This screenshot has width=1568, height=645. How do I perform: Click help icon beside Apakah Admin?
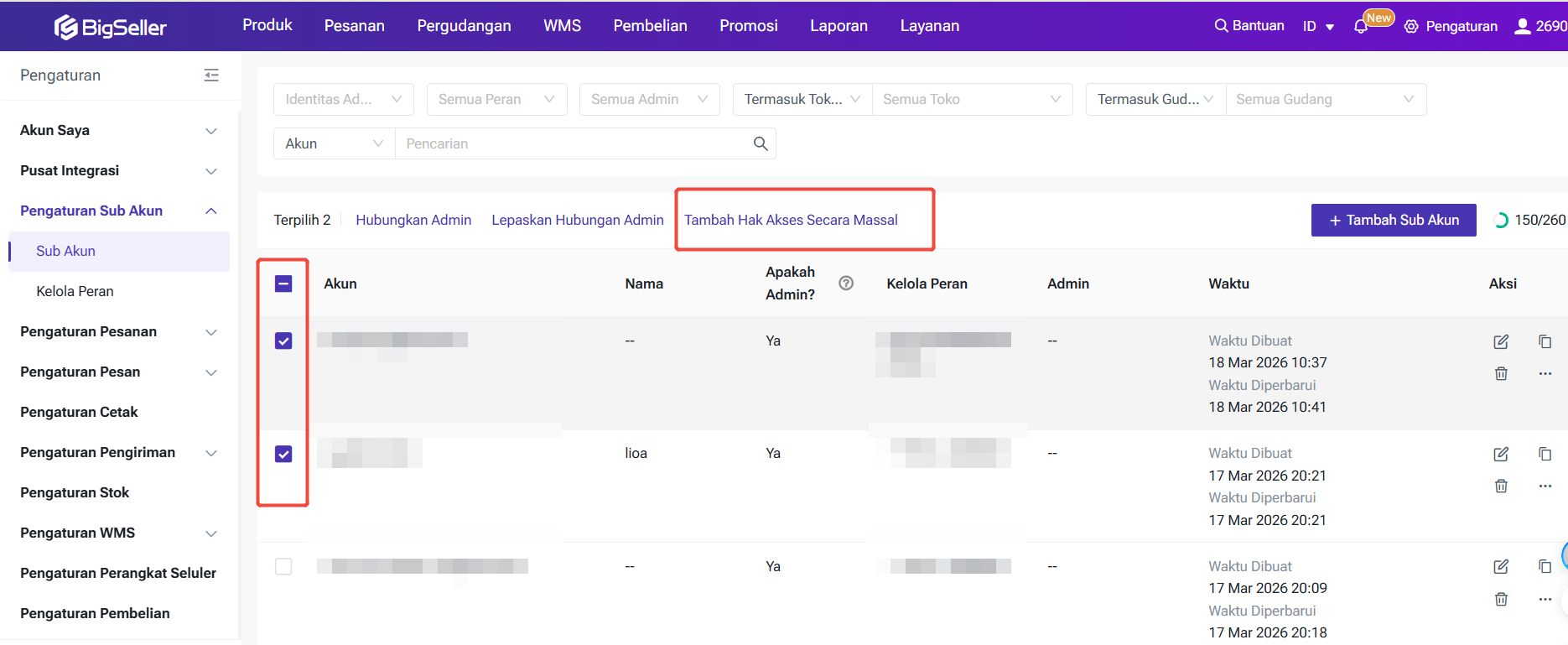846,283
